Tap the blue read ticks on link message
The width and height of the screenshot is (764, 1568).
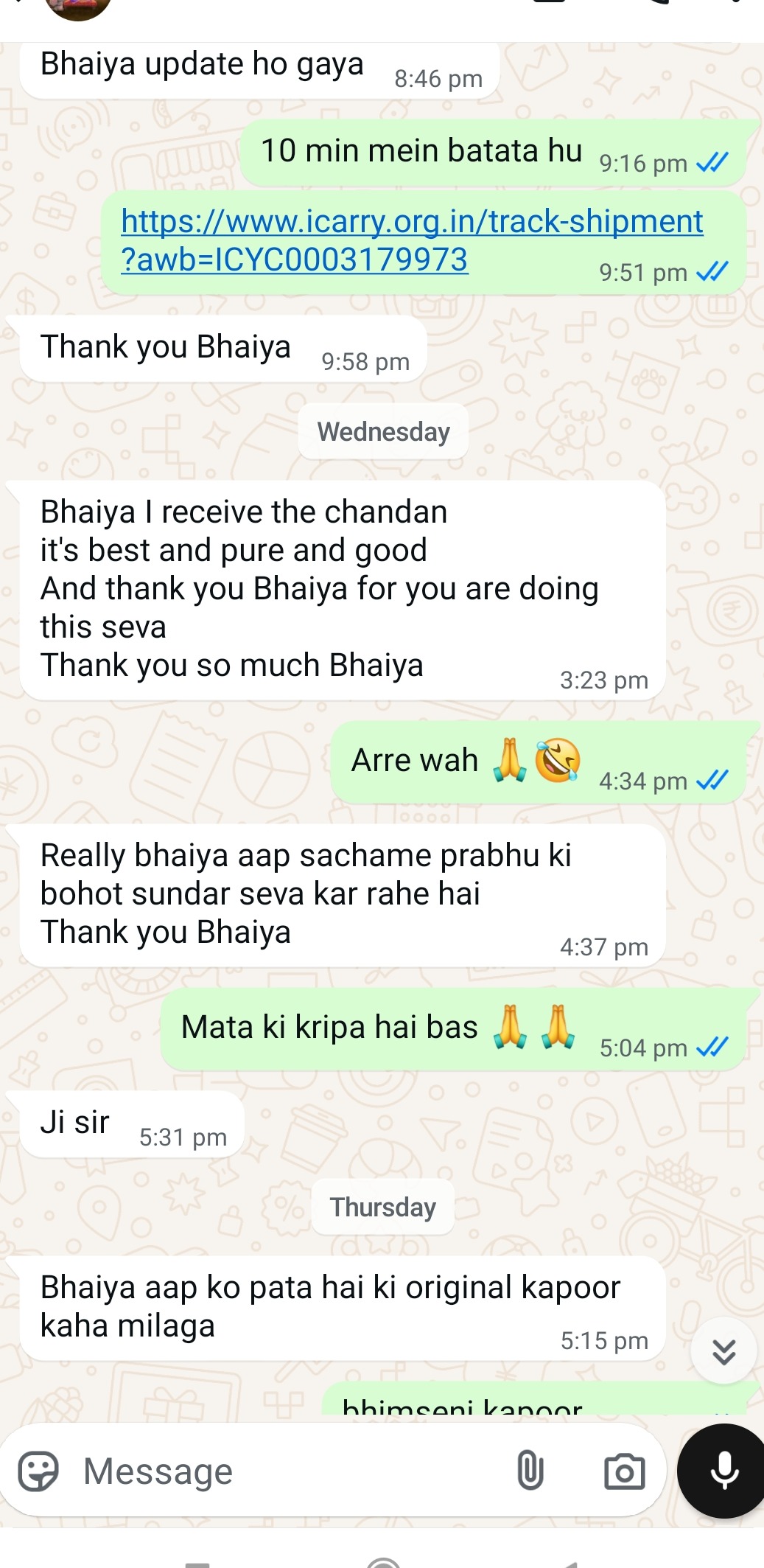click(712, 272)
